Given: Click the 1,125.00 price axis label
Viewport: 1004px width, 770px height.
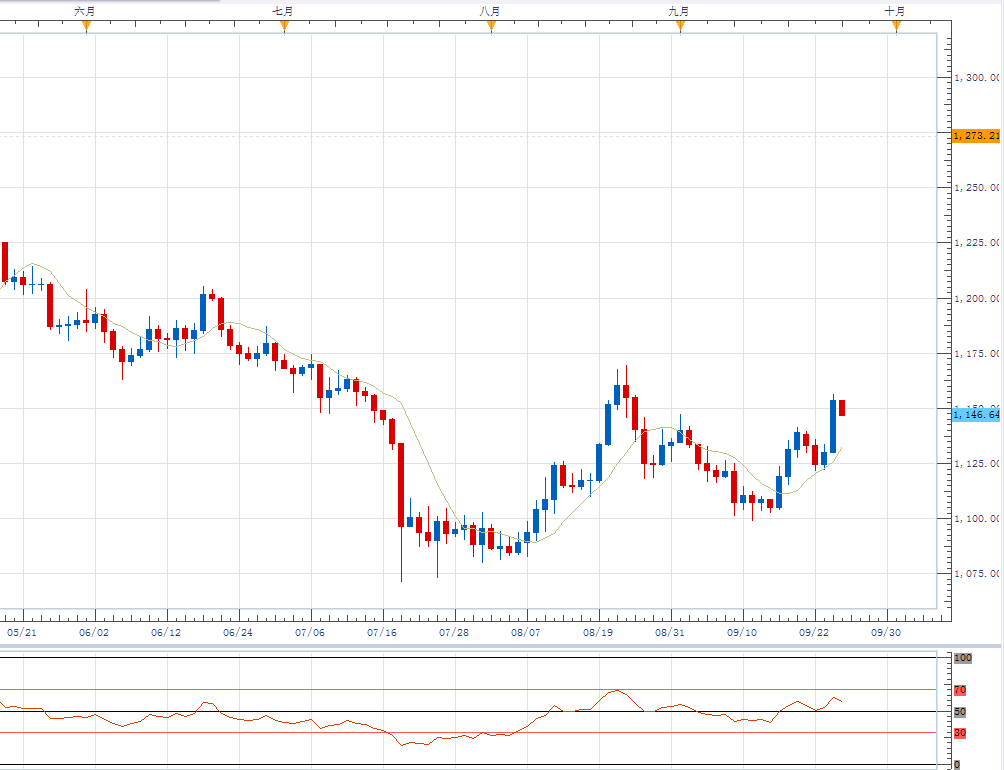Looking at the screenshot, I should click(x=976, y=463).
